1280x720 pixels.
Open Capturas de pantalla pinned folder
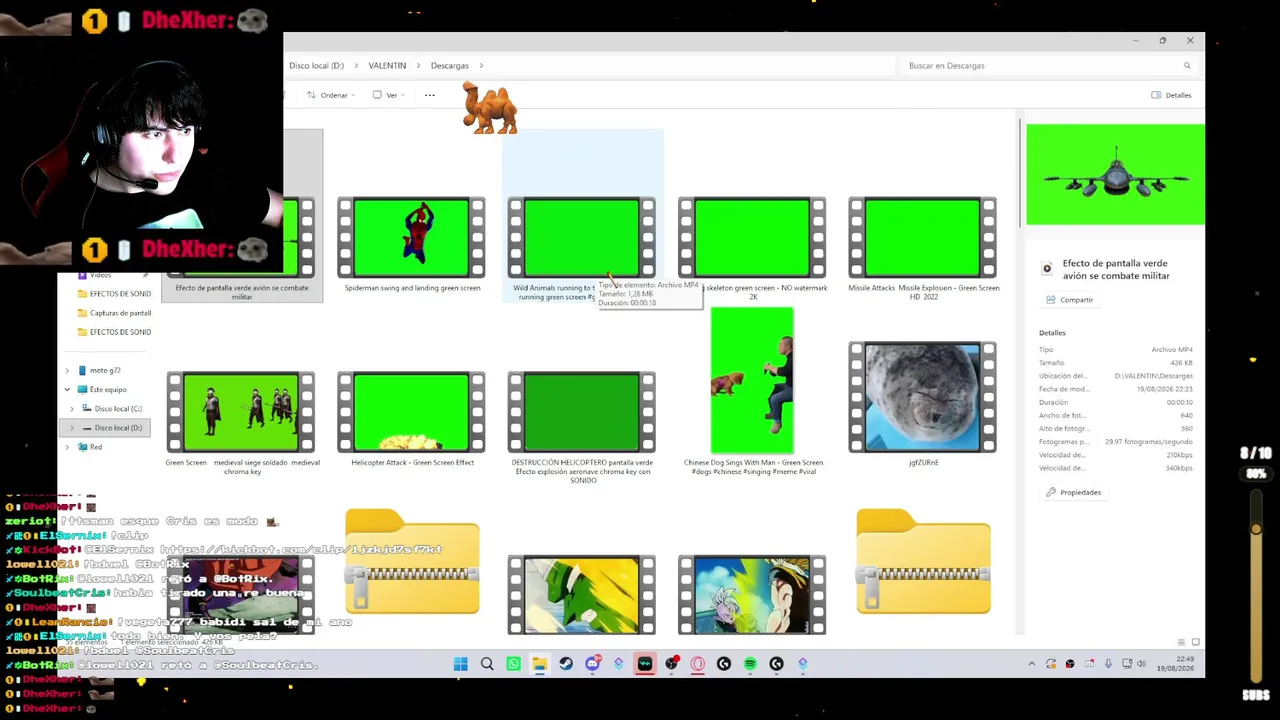click(112, 313)
